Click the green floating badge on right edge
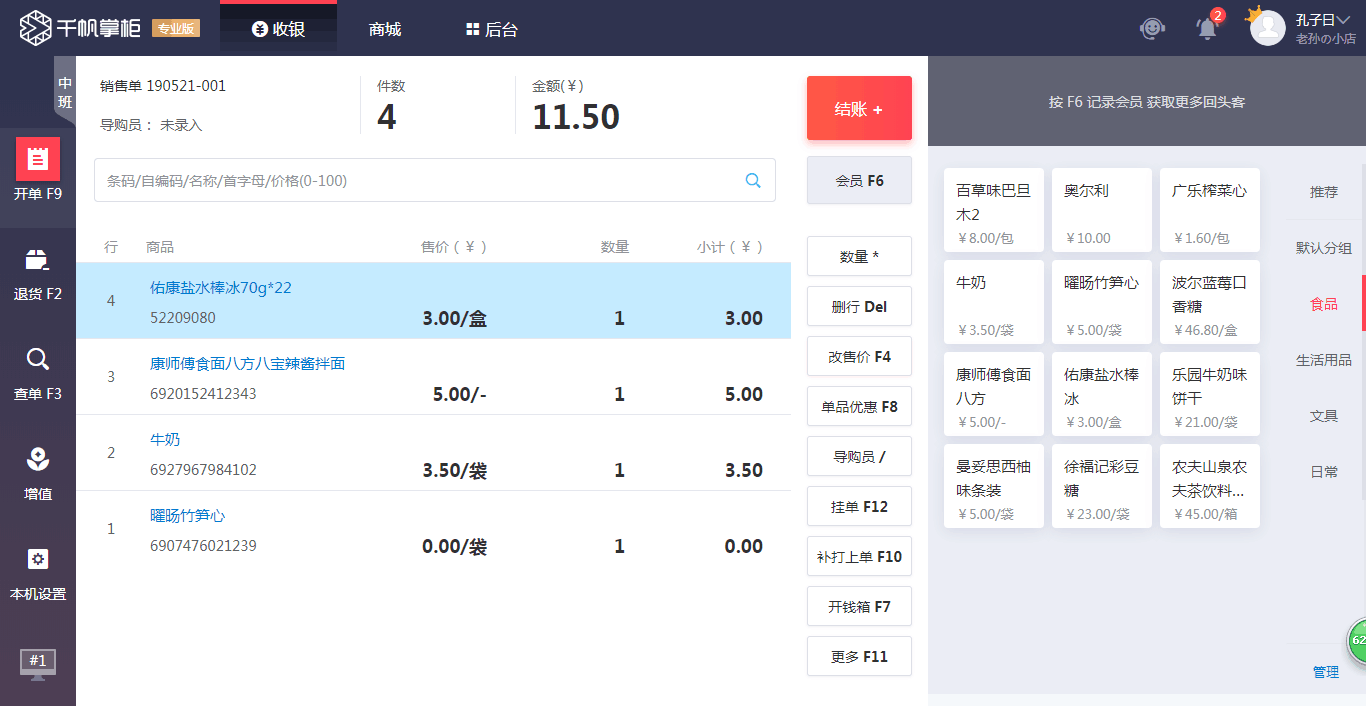Viewport: 1366px width, 706px height. [x=1358, y=641]
